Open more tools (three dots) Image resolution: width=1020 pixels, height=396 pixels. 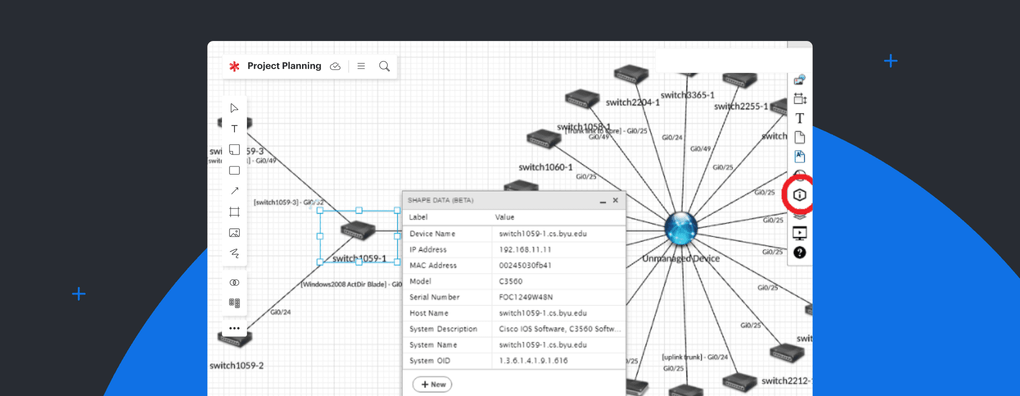click(x=234, y=328)
